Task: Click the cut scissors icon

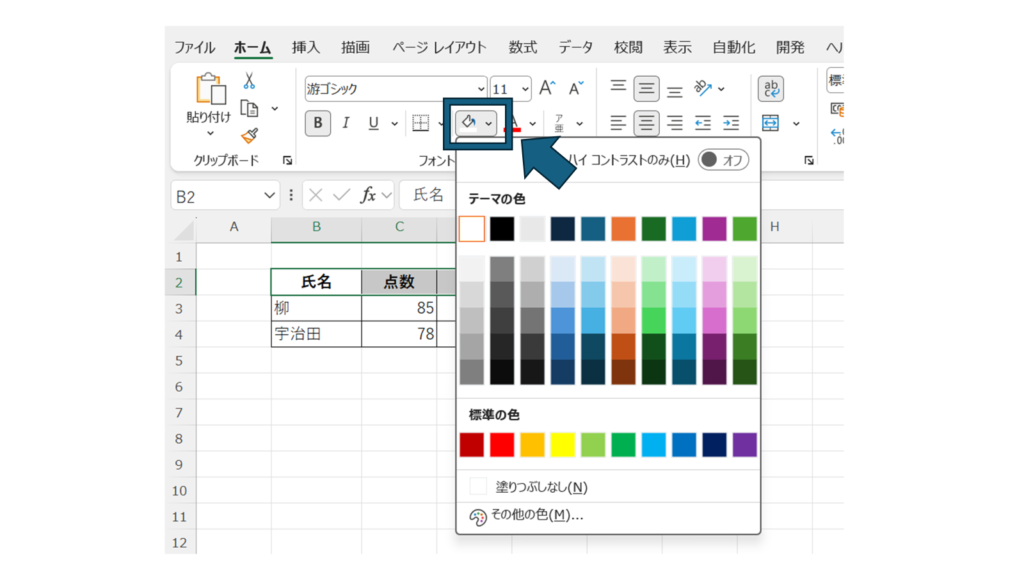Action: (249, 82)
